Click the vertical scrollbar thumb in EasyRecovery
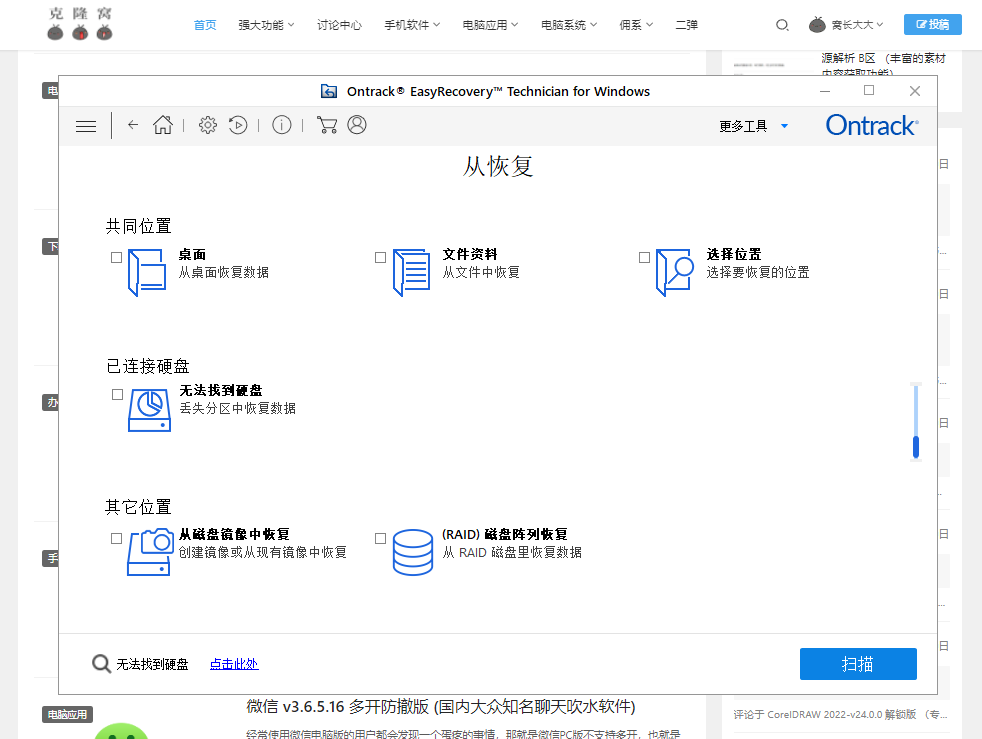 pos(916,447)
